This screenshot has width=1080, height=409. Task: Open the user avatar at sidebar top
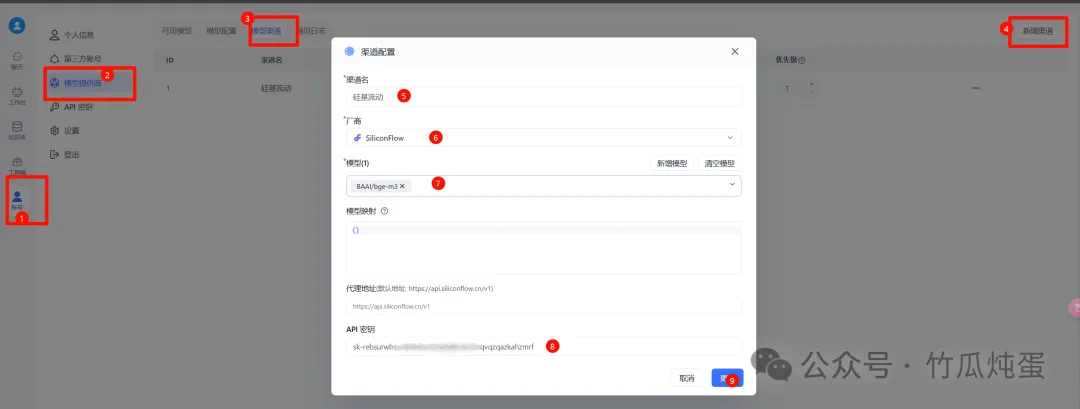tap(17, 25)
